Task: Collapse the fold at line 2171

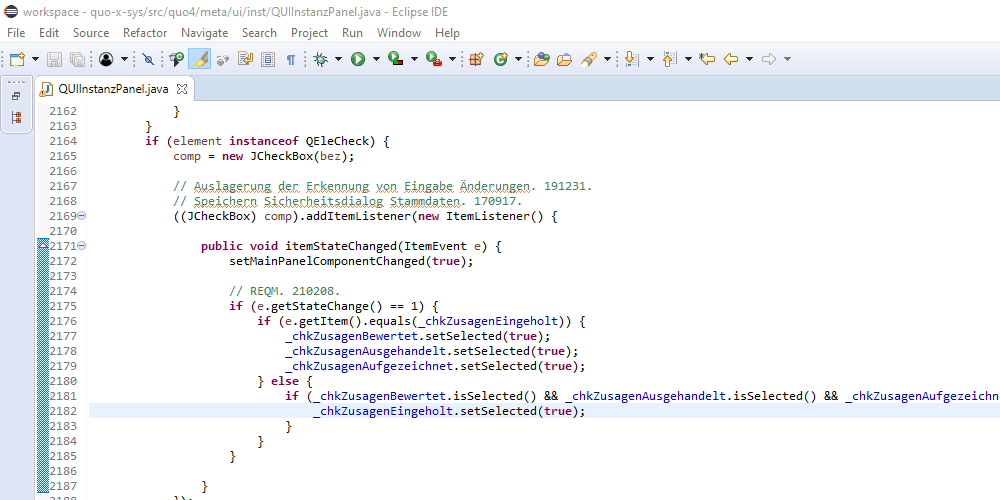Action: click(82, 246)
